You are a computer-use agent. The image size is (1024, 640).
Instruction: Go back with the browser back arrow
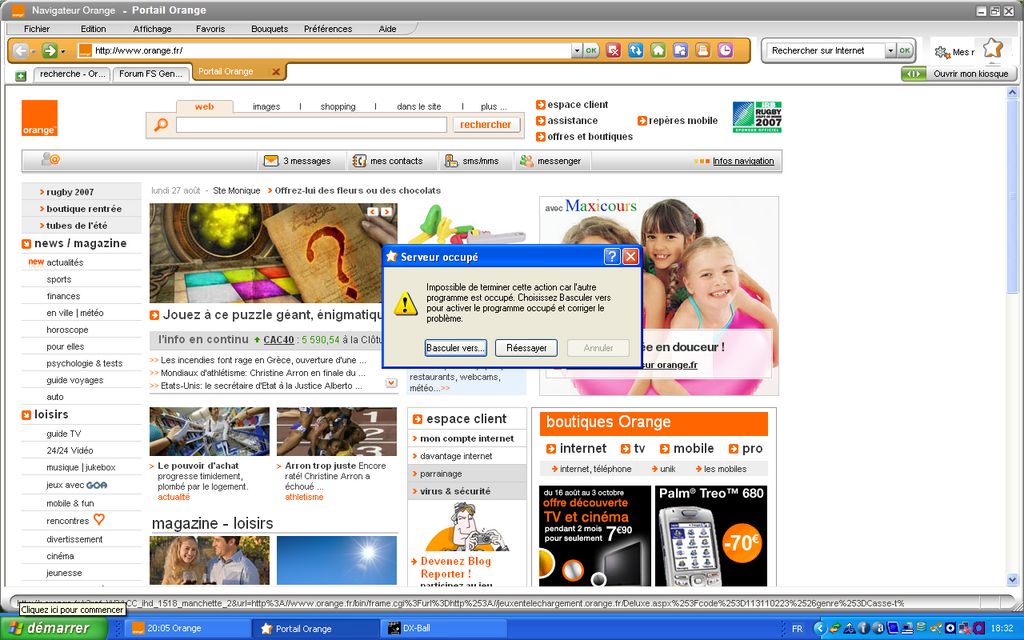click(x=20, y=50)
